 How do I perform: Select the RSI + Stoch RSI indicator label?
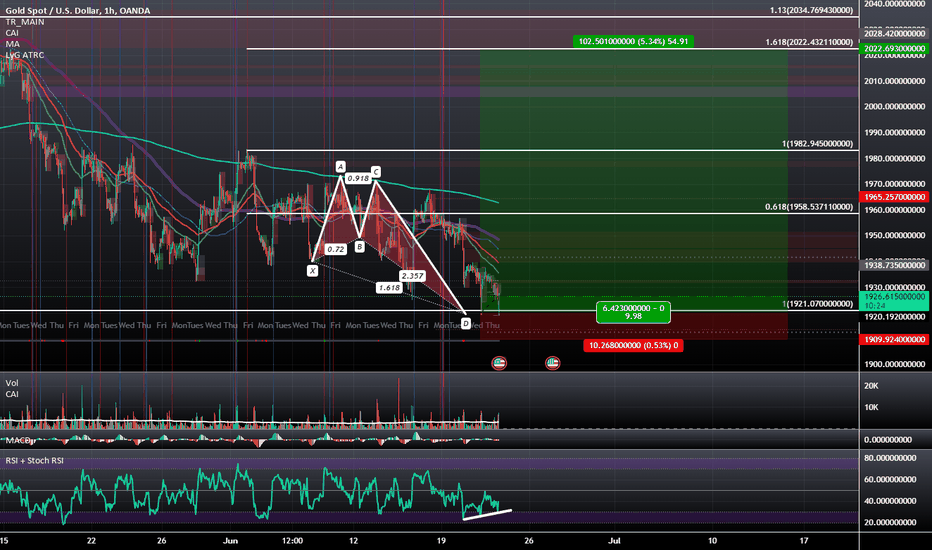tap(34, 460)
